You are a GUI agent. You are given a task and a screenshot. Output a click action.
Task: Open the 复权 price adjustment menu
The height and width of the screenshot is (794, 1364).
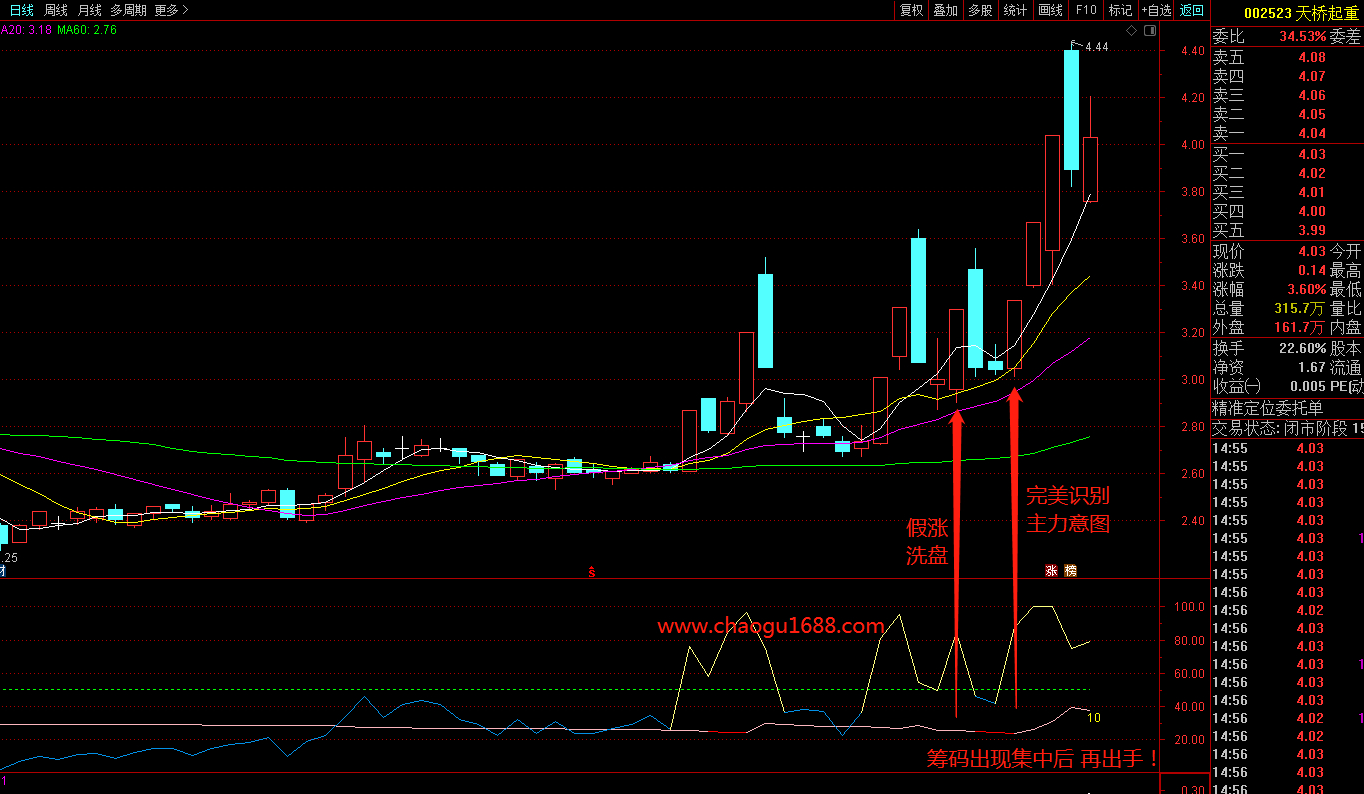coord(911,10)
